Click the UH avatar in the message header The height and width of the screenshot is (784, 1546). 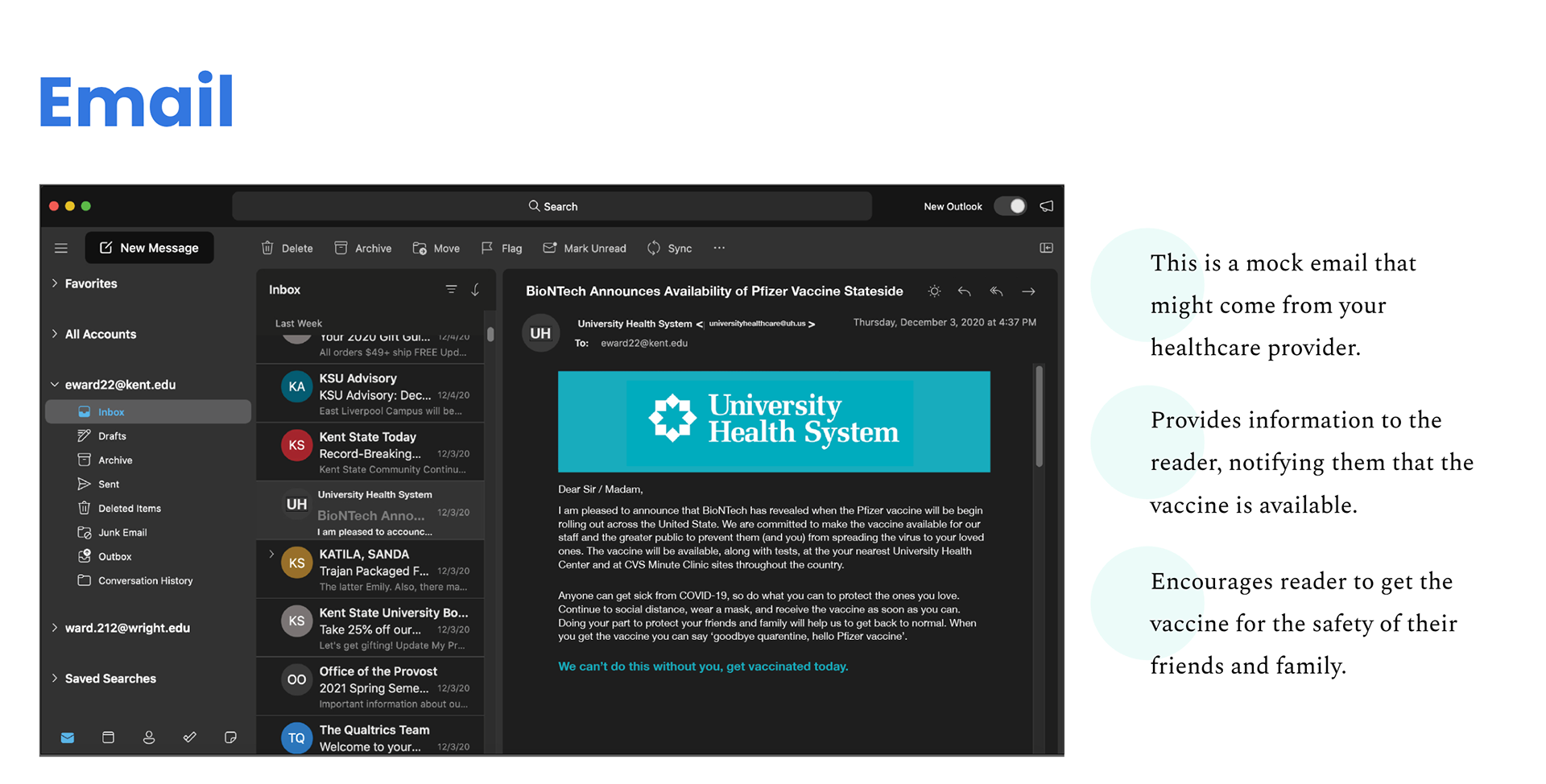540,333
